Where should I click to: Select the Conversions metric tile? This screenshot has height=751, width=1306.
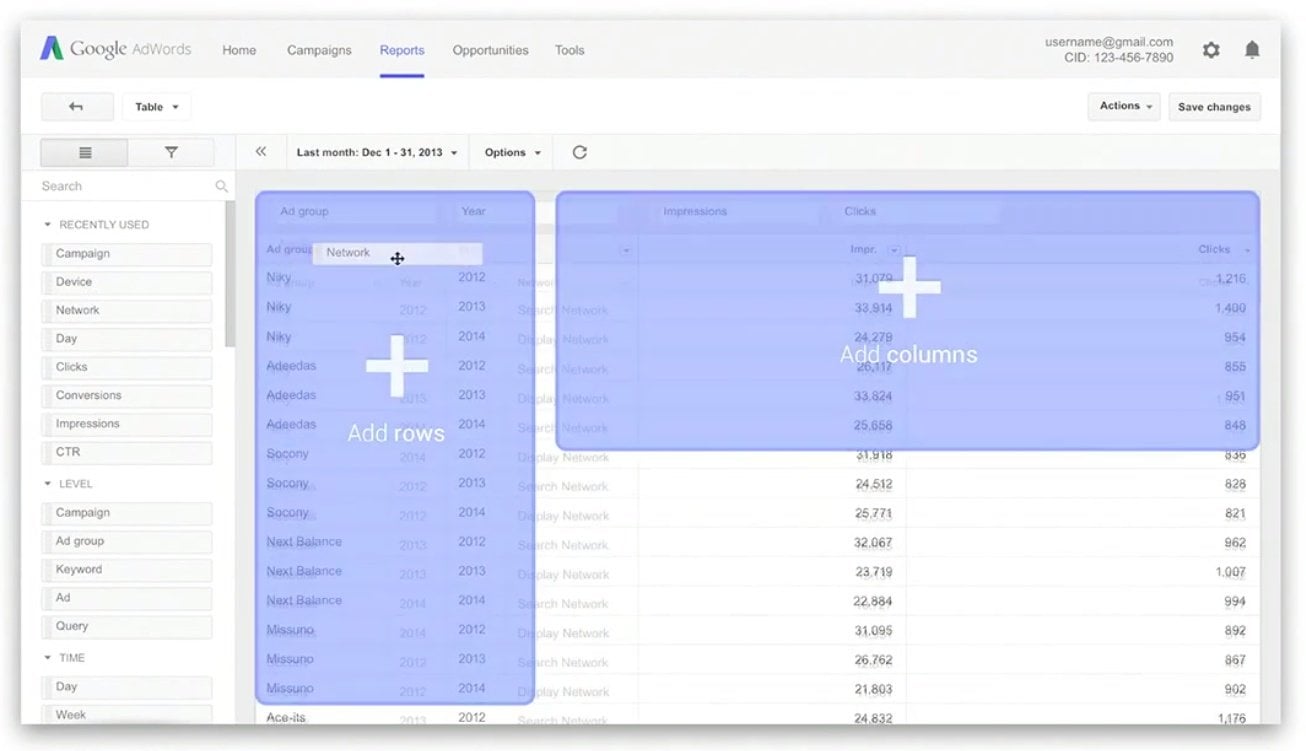(x=126, y=395)
